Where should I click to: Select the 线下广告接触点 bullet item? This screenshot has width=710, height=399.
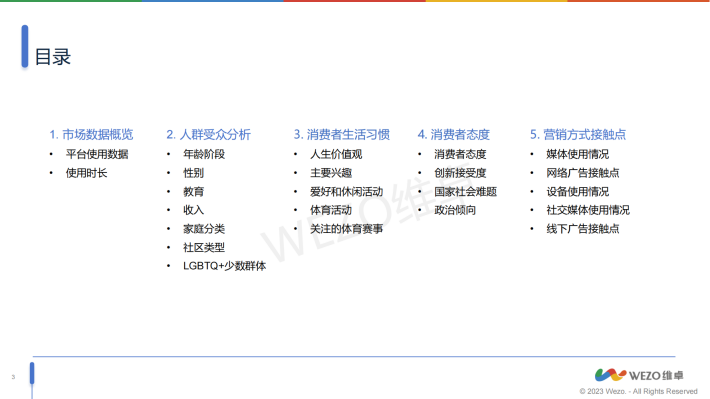point(583,229)
